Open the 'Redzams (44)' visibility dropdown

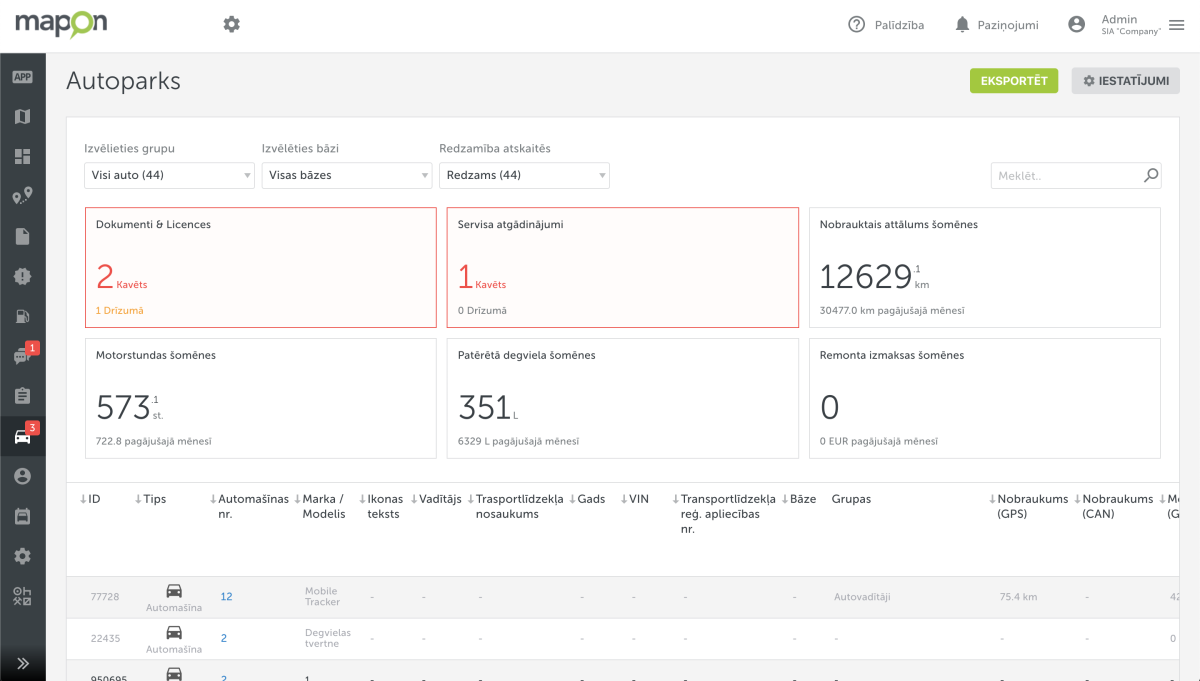[524, 176]
